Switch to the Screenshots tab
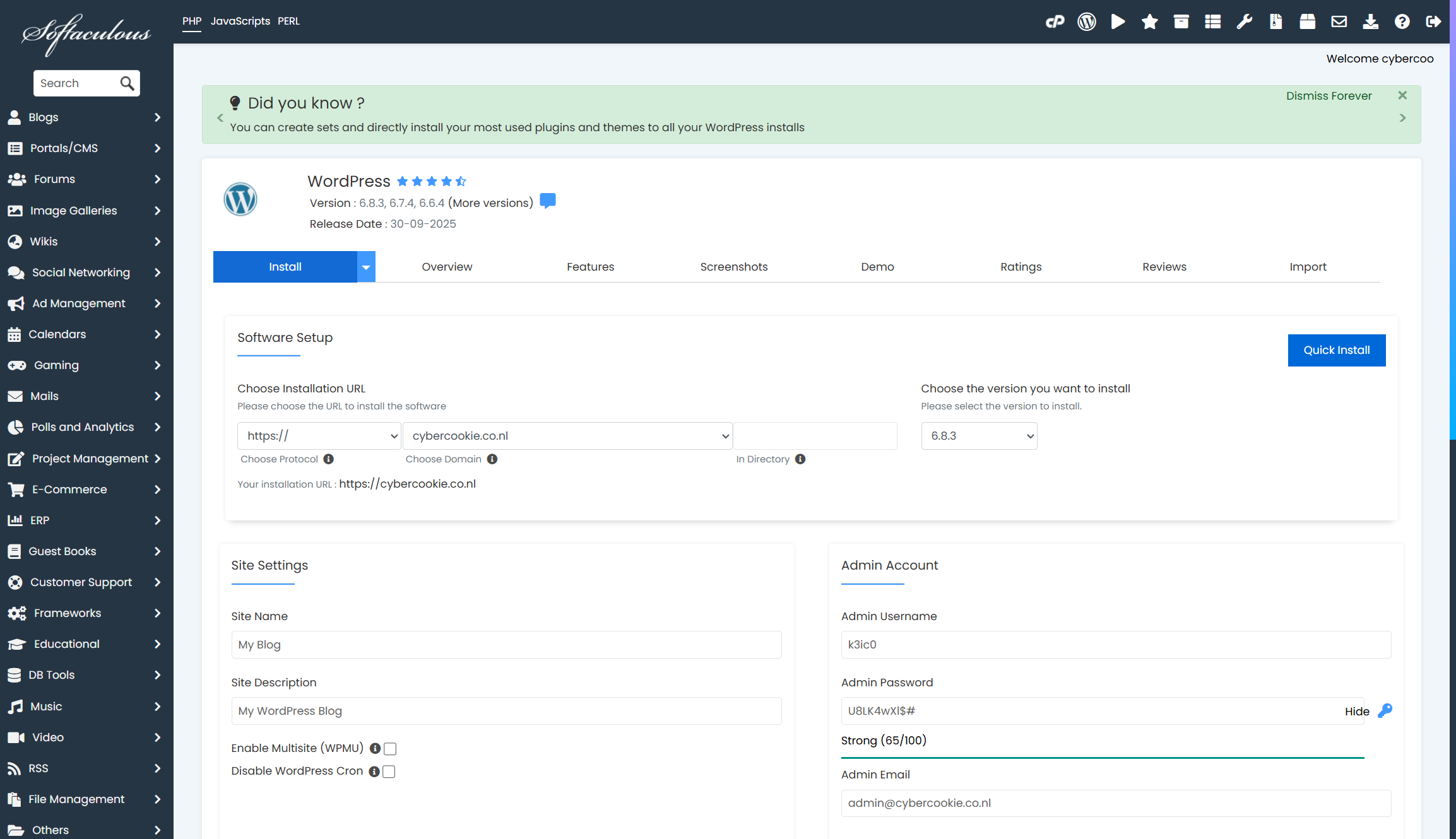 click(x=733, y=267)
